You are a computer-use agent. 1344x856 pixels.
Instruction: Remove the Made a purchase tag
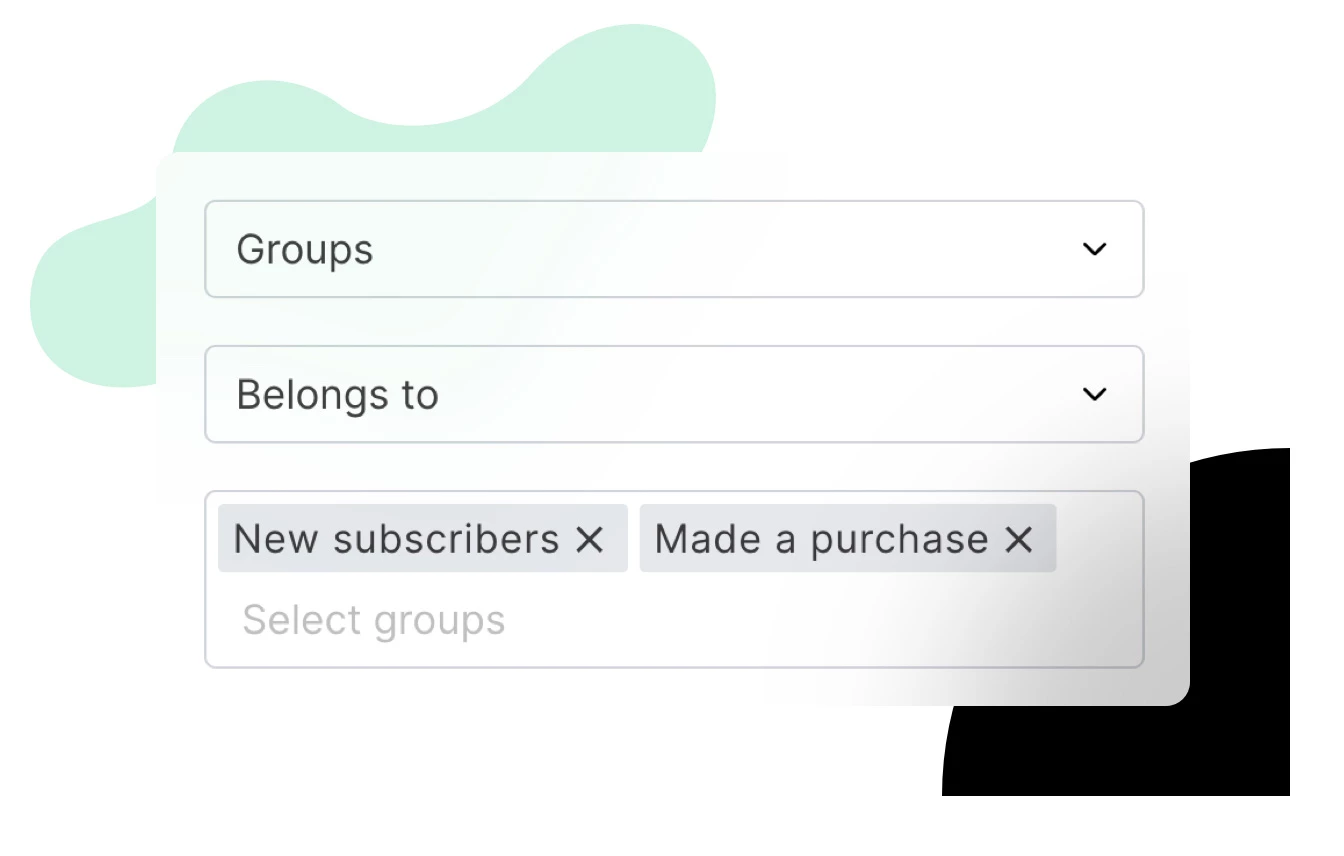(1018, 540)
